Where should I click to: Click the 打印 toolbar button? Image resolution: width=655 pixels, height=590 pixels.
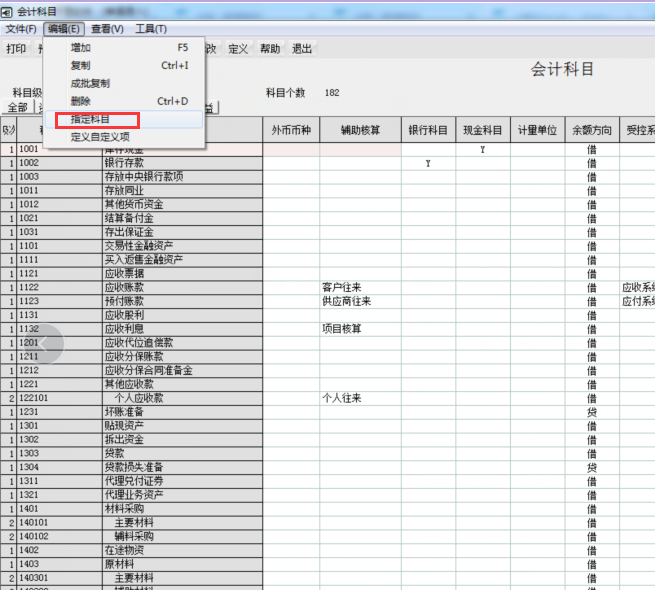[16, 49]
